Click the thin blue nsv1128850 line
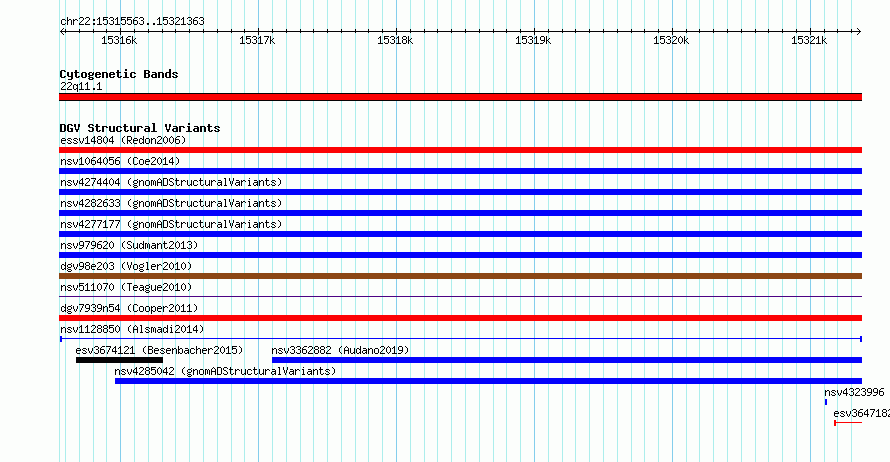The image size is (890, 462). tap(460, 339)
